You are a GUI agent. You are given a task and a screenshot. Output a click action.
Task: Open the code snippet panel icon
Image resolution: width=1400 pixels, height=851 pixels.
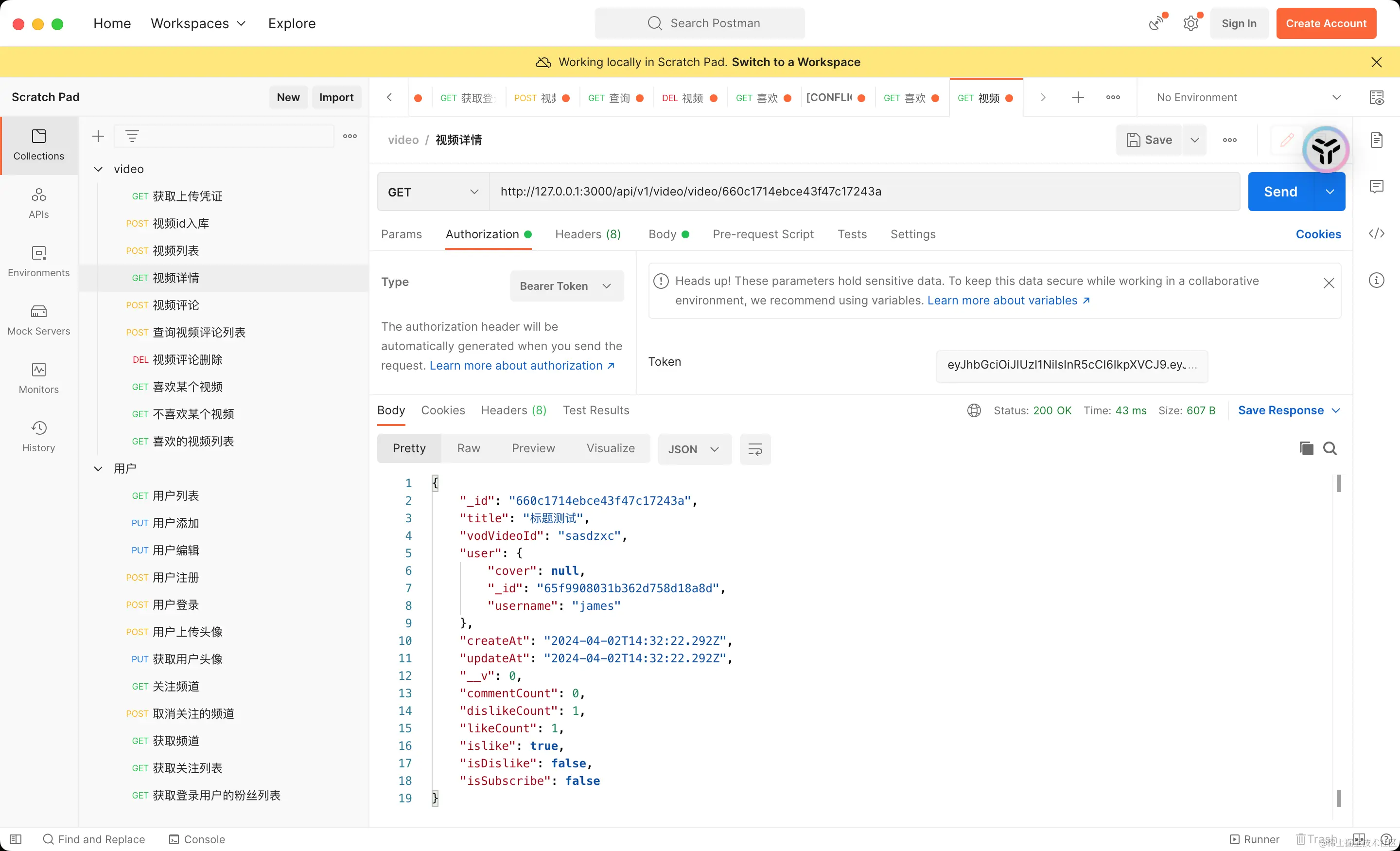point(1376,233)
